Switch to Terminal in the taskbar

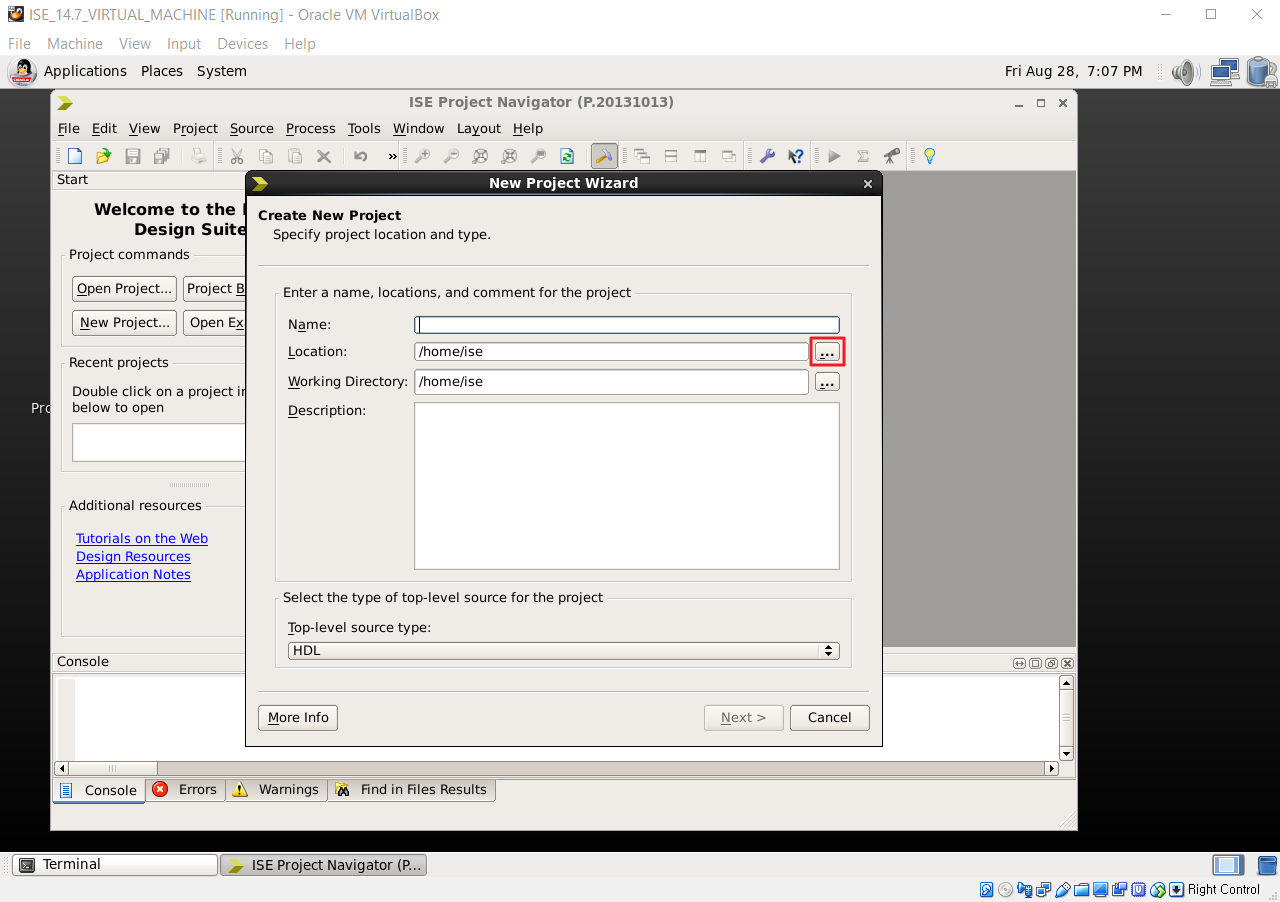[x=115, y=865]
